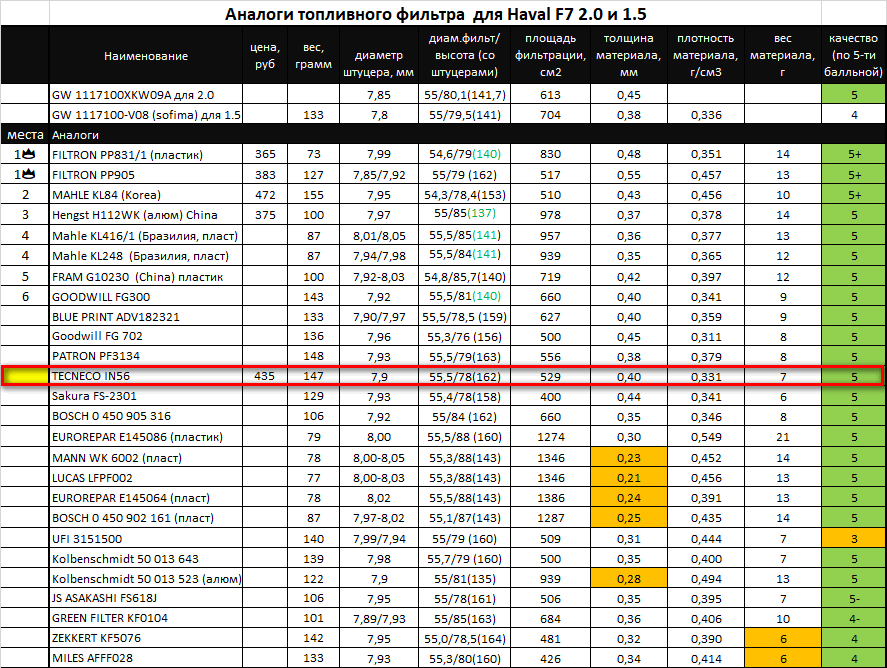Select the 'JS ASAKASHI FS618J' name cell
Image resolution: width=887 pixels, height=668 pixels.
[146, 598]
